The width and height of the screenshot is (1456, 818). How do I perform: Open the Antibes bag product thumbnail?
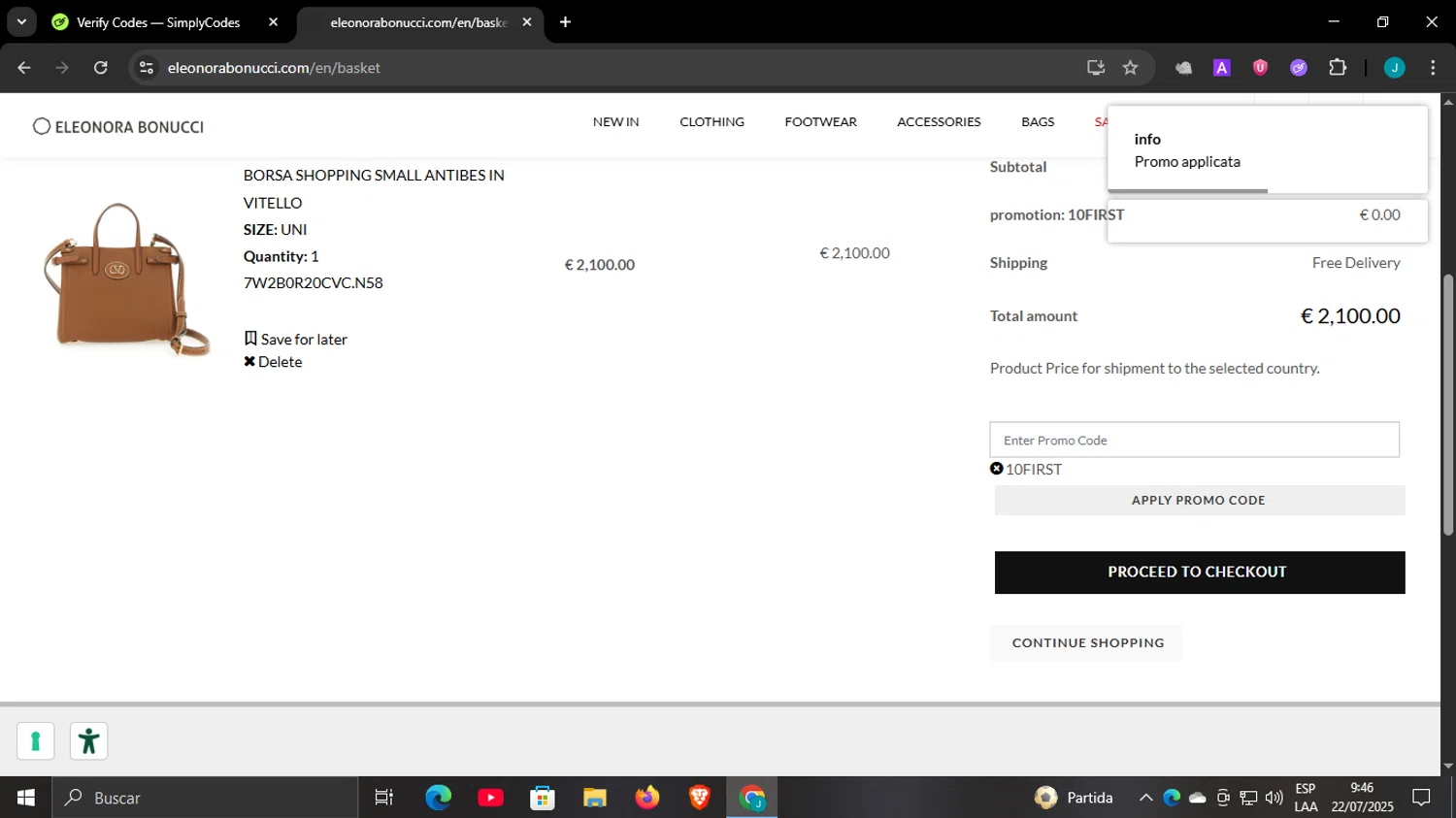126,279
